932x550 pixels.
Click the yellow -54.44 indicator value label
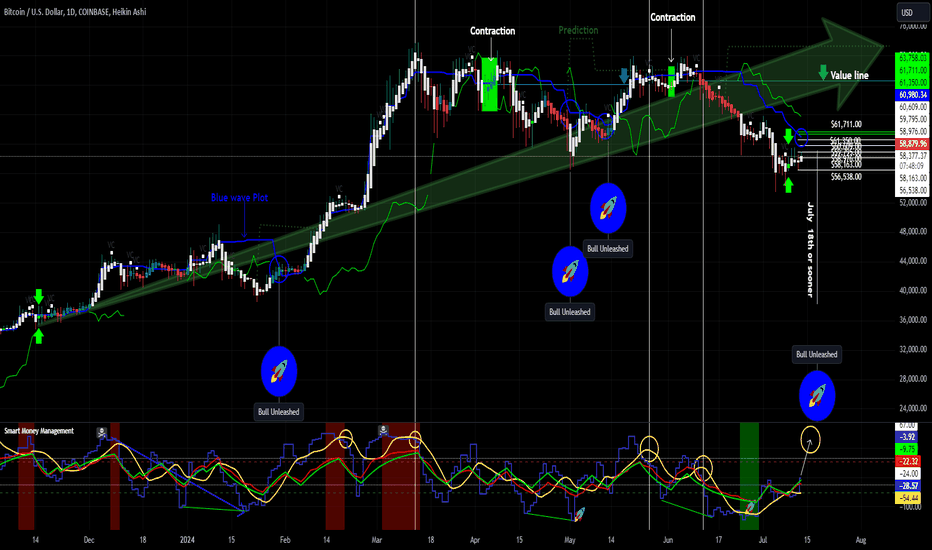pyautogui.click(x=908, y=498)
